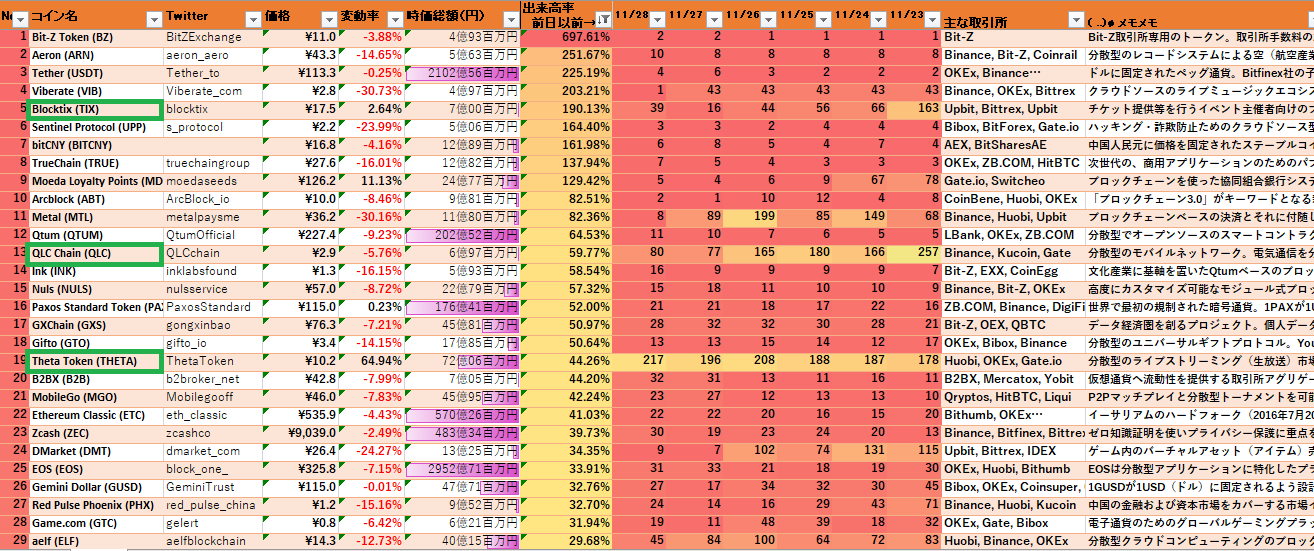The height and width of the screenshot is (551, 1314).
Task: Select the Ethereum Classic (ETC) cell
Action: coord(95,415)
